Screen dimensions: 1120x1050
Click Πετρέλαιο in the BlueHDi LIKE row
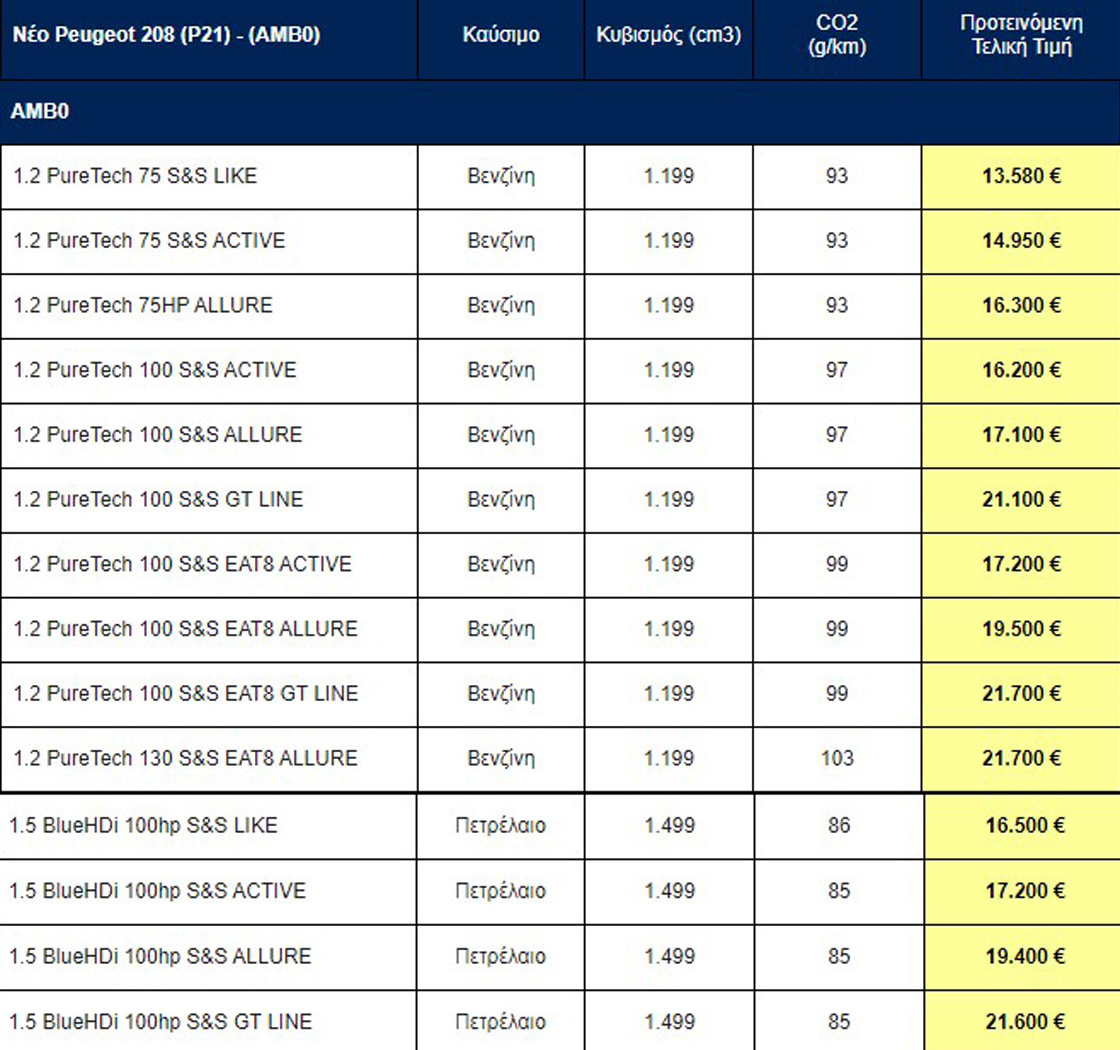(501, 825)
